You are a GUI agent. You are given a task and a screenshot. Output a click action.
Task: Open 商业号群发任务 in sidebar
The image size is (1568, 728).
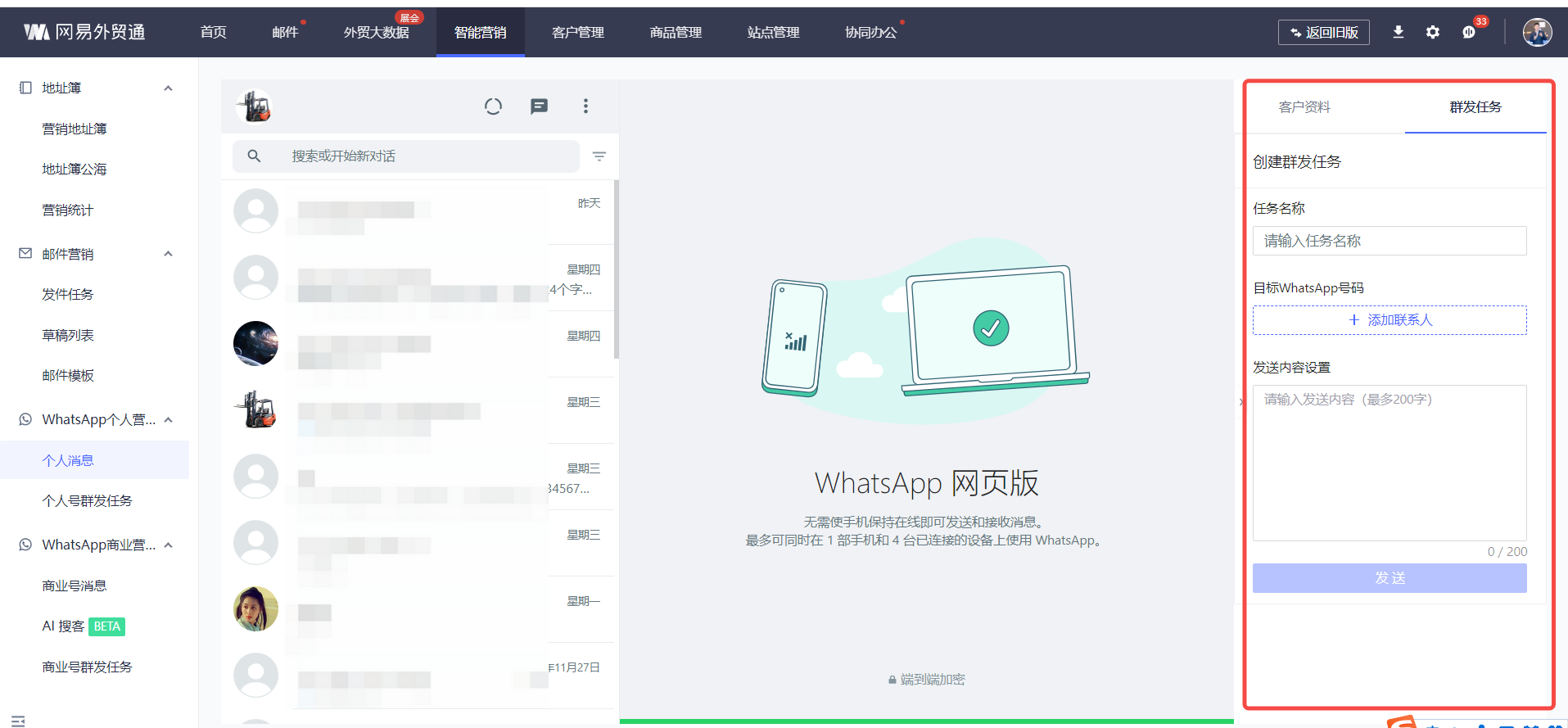pyautogui.click(x=87, y=667)
